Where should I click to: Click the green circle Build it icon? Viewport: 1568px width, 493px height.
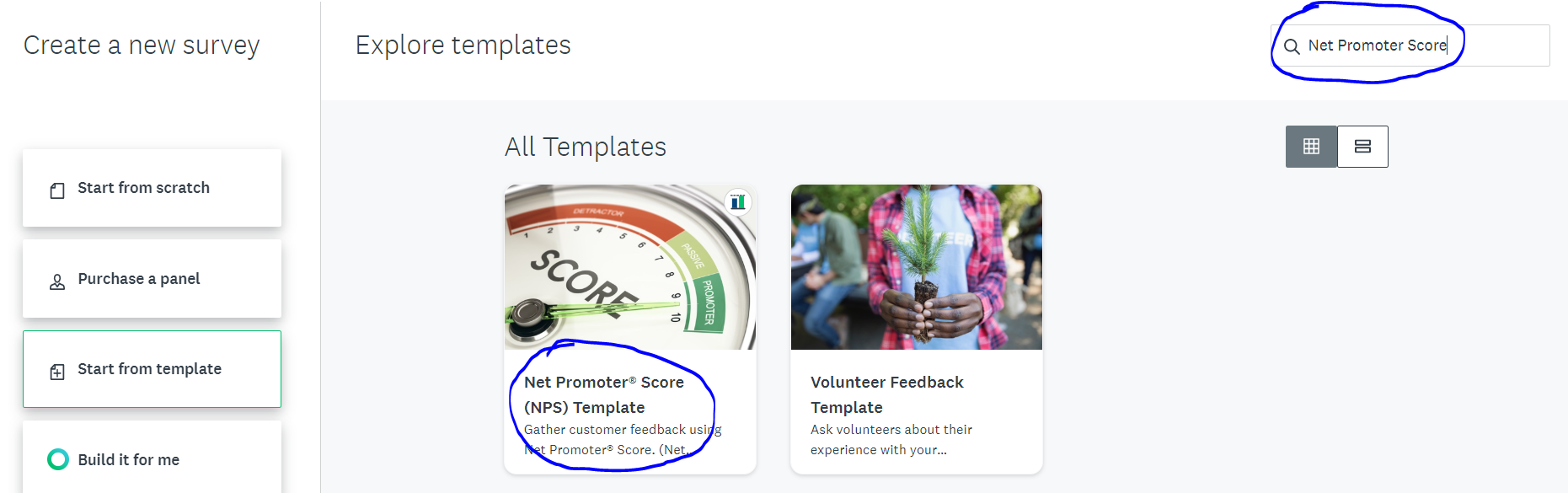point(58,459)
